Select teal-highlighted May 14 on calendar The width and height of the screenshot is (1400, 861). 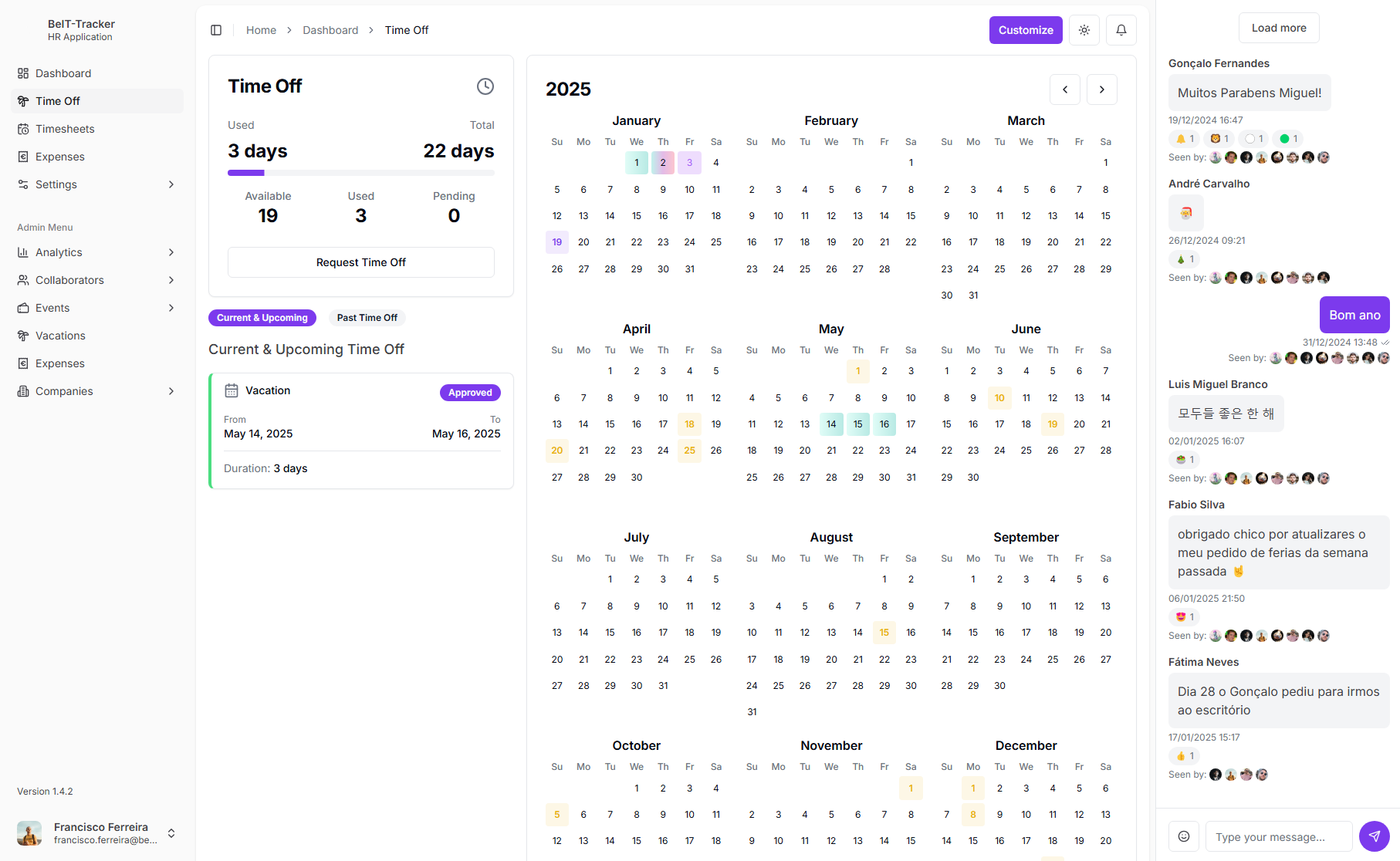[x=831, y=424]
